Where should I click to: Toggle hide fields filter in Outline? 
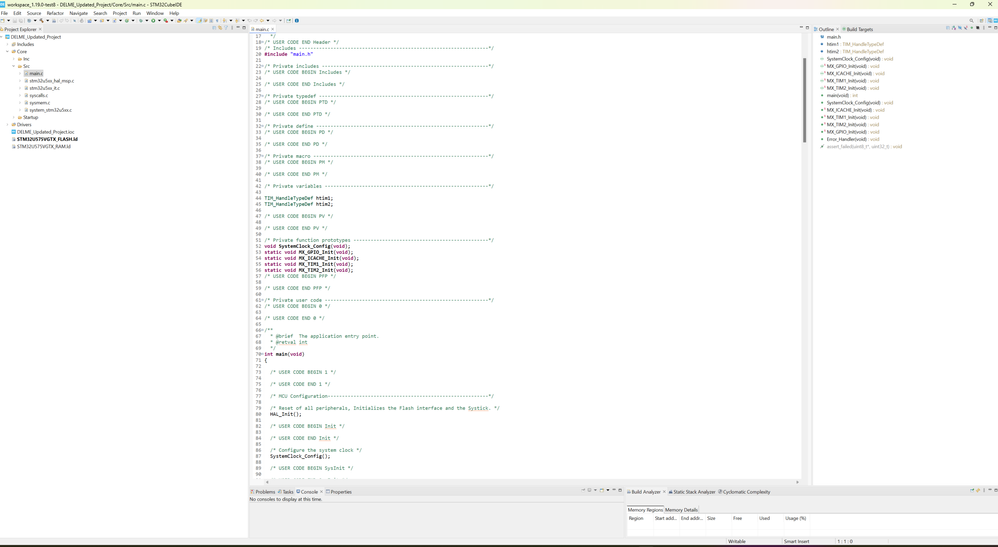[x=960, y=28]
